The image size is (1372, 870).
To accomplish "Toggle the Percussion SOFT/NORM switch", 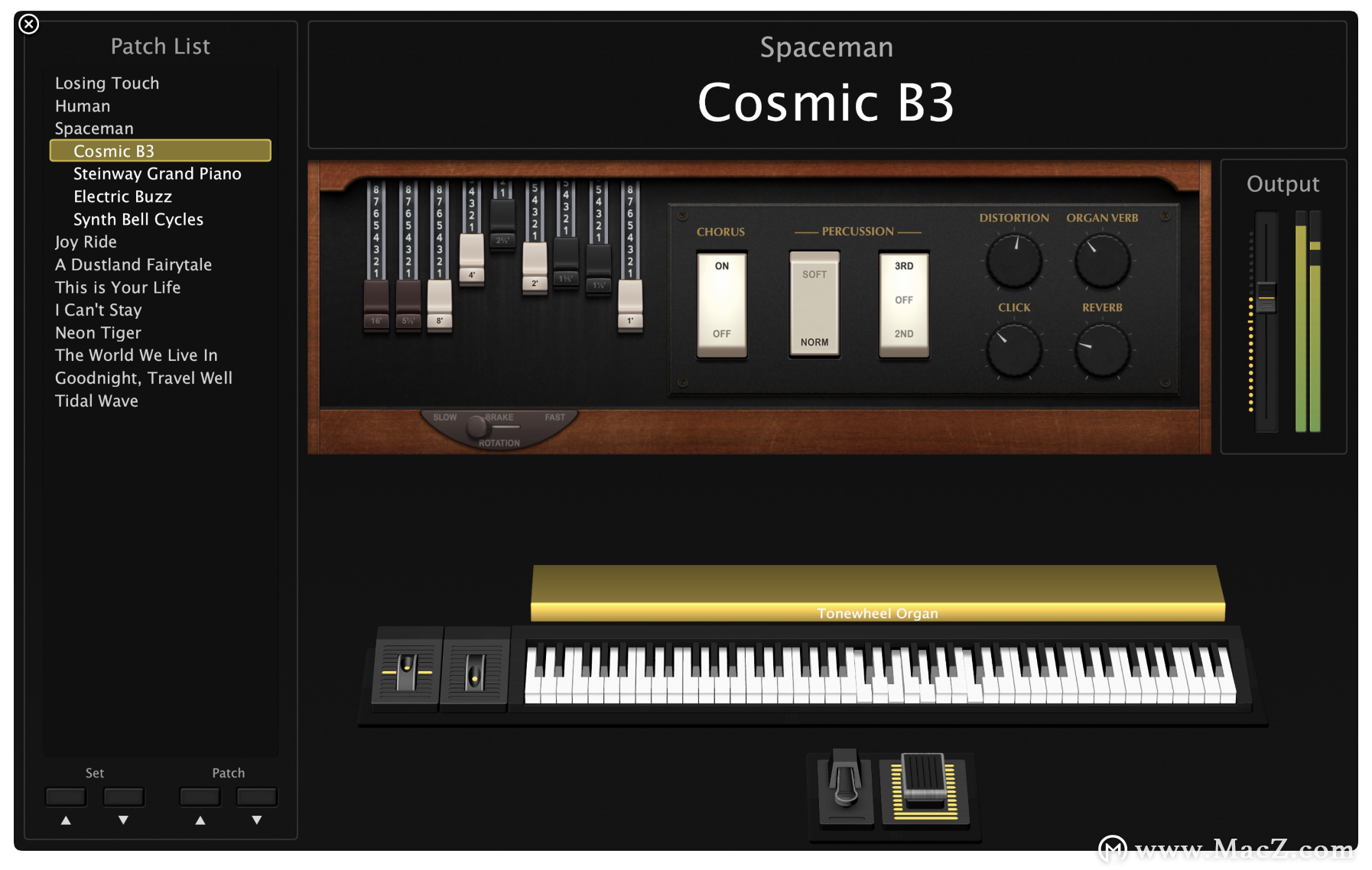I will [x=814, y=304].
